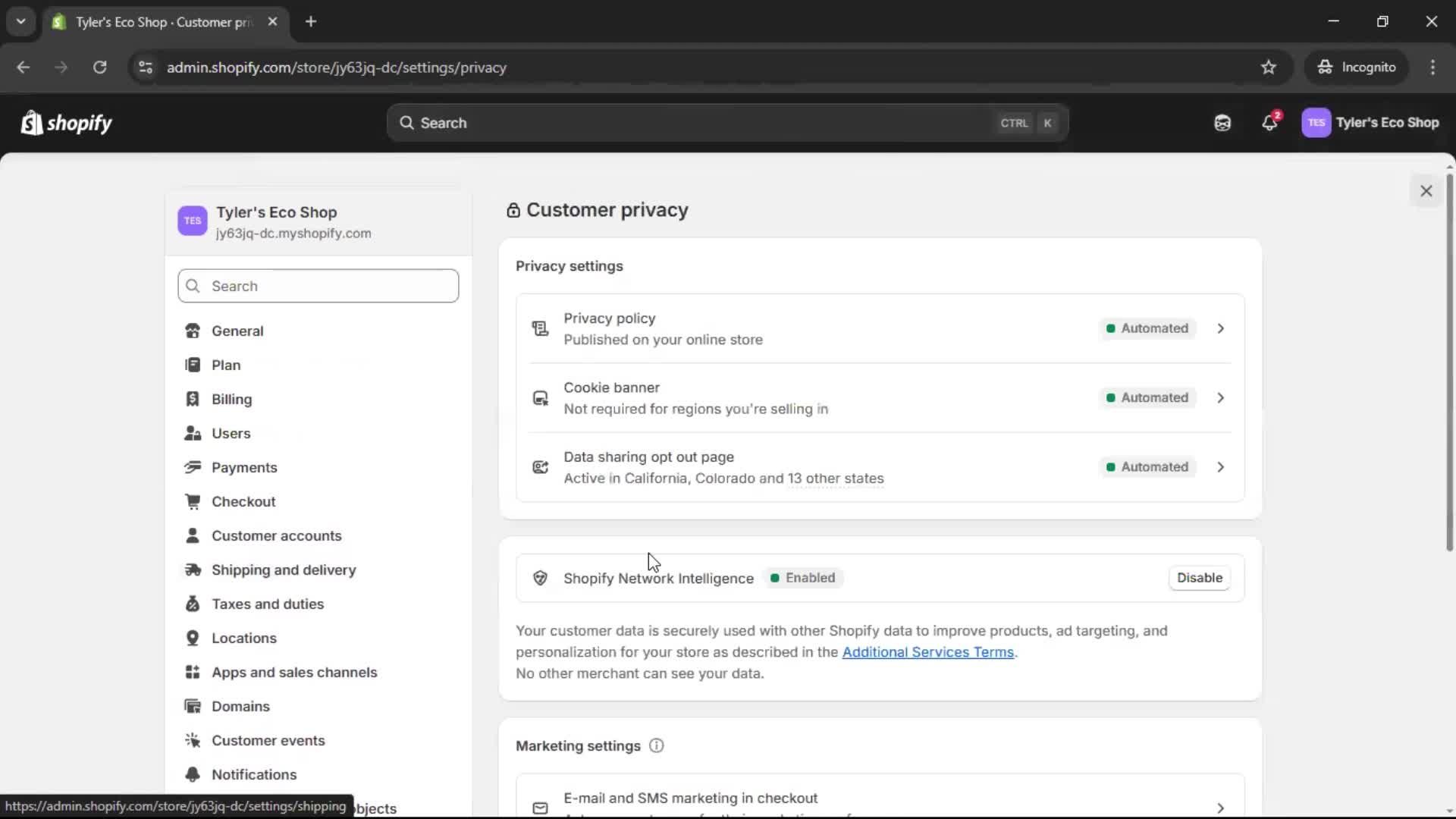Reload the current page
The image size is (1456, 819).
(x=99, y=67)
